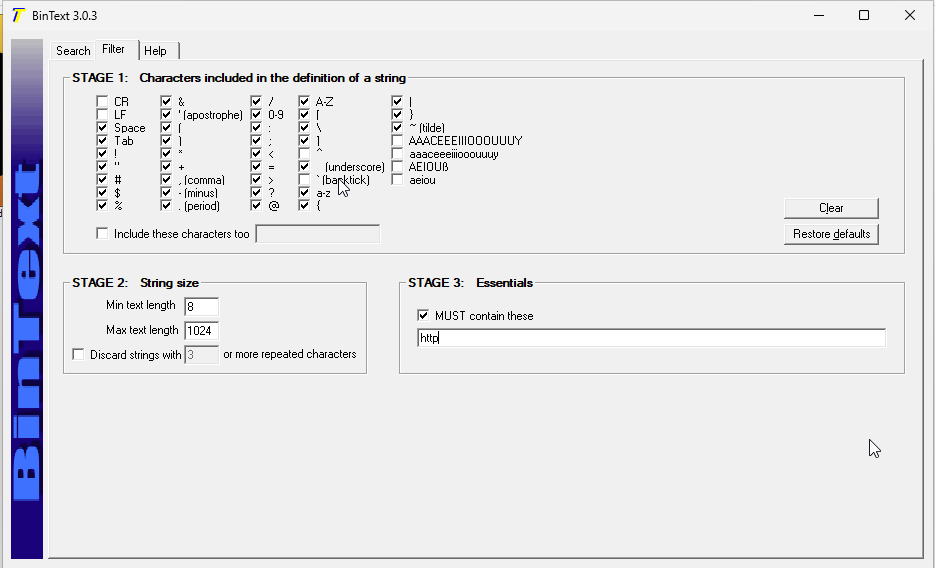The image size is (935, 568).
Task: Toggle the hash (#) character checkbox
Action: 102,179
